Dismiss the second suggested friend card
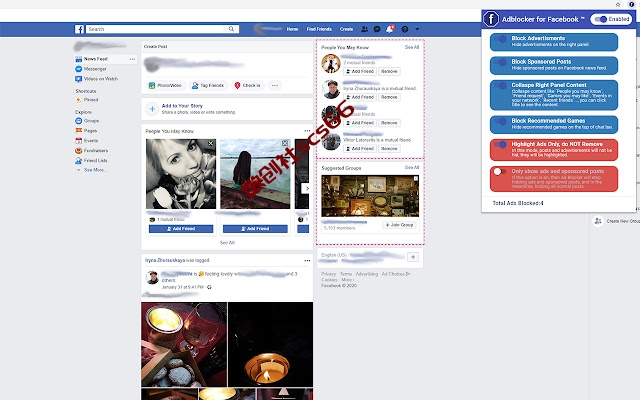The width and height of the screenshot is (640, 400). pos(285,143)
